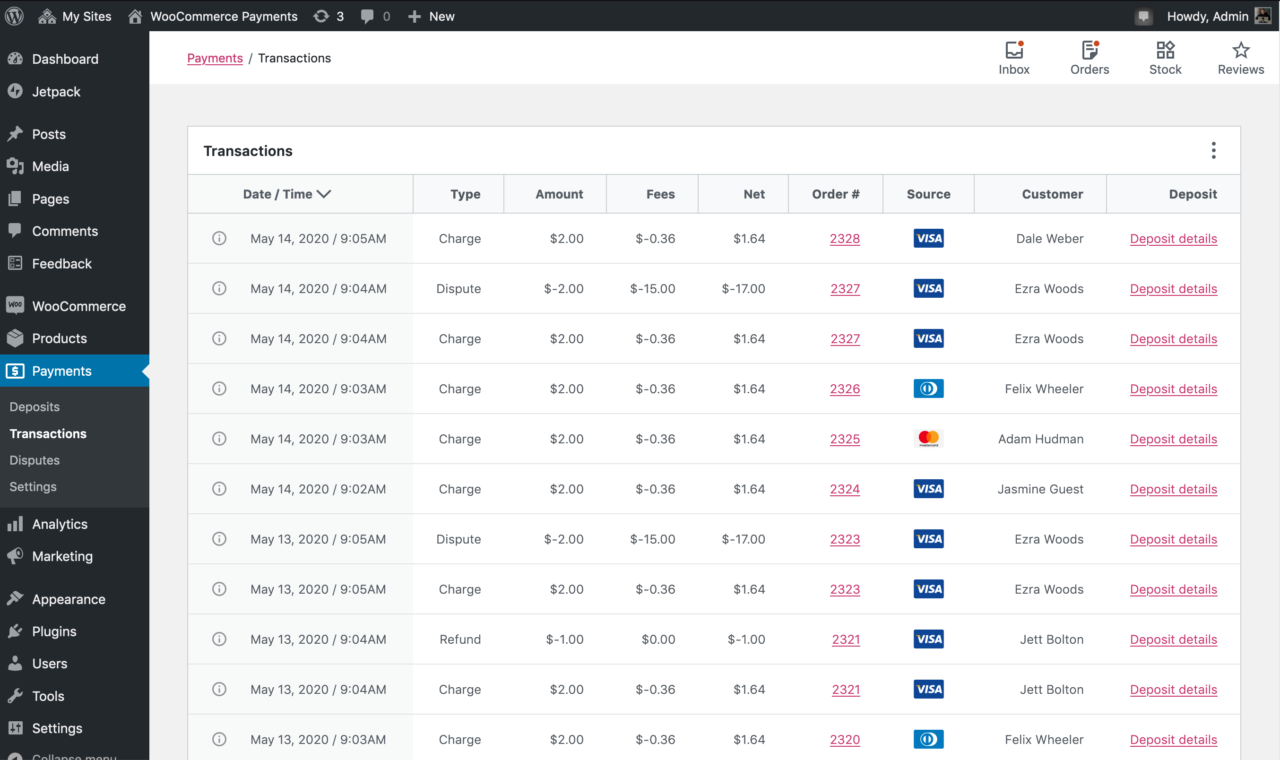Open Deposits submenu item
This screenshot has height=760, width=1280.
click(35, 407)
